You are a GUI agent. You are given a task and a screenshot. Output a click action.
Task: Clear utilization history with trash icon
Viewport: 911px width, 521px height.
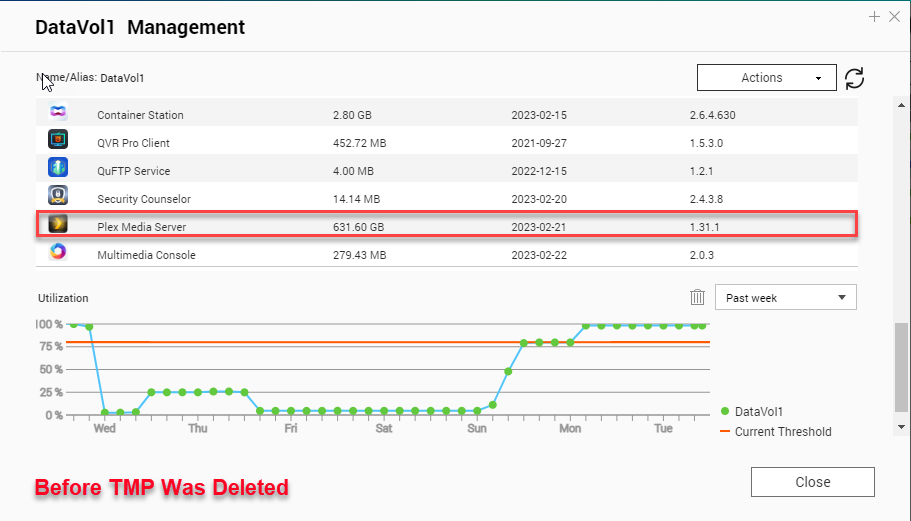click(x=697, y=297)
